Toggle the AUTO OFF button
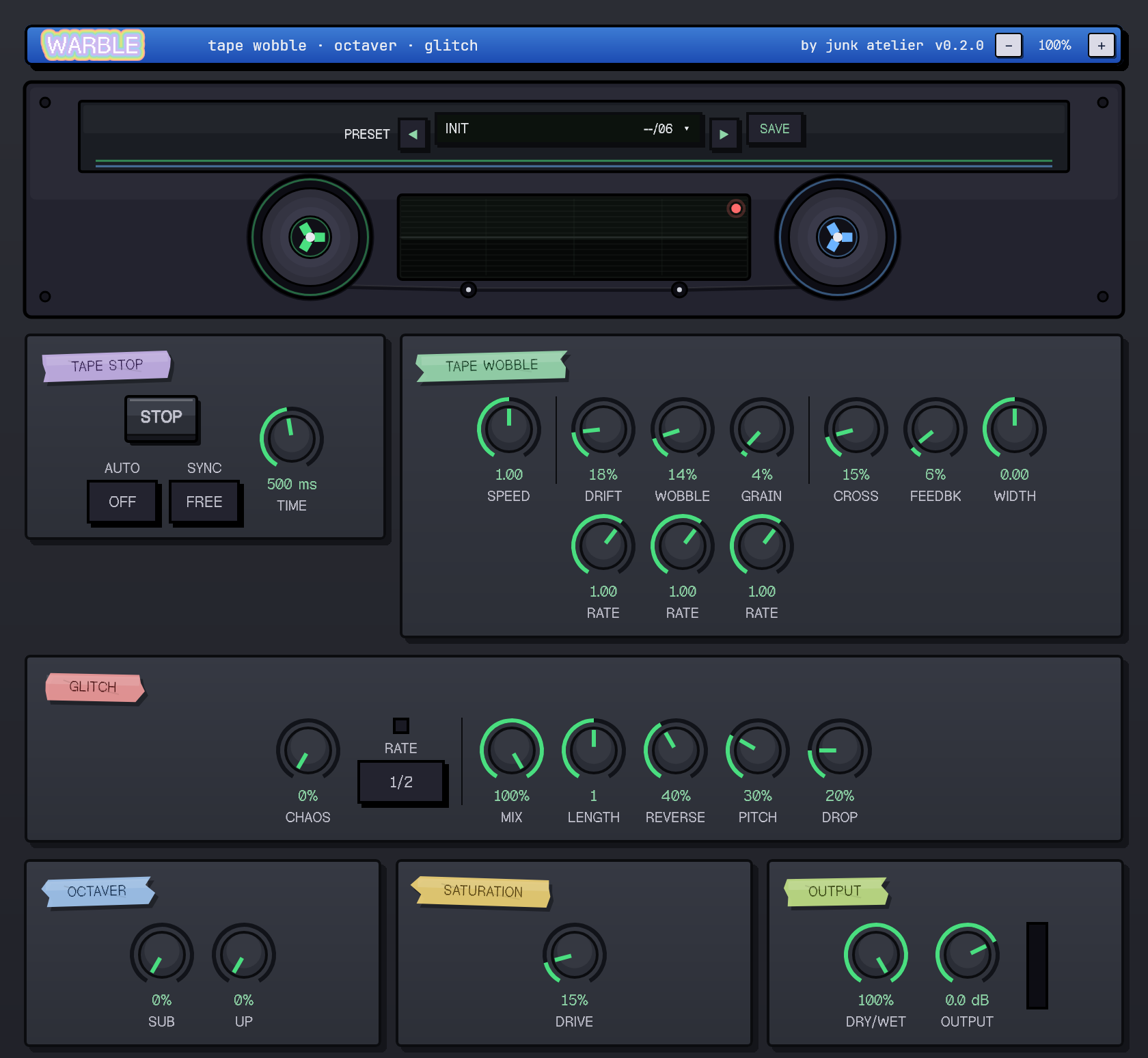 pyautogui.click(x=122, y=502)
